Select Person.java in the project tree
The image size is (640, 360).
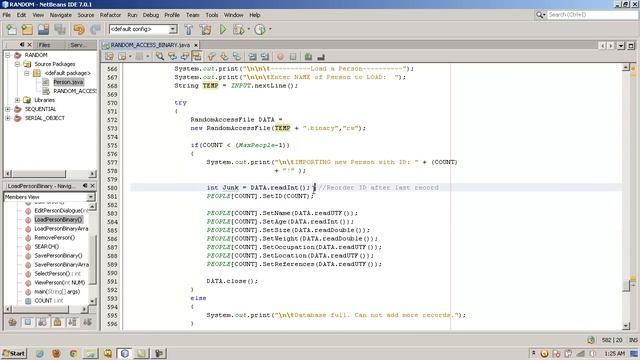point(68,82)
